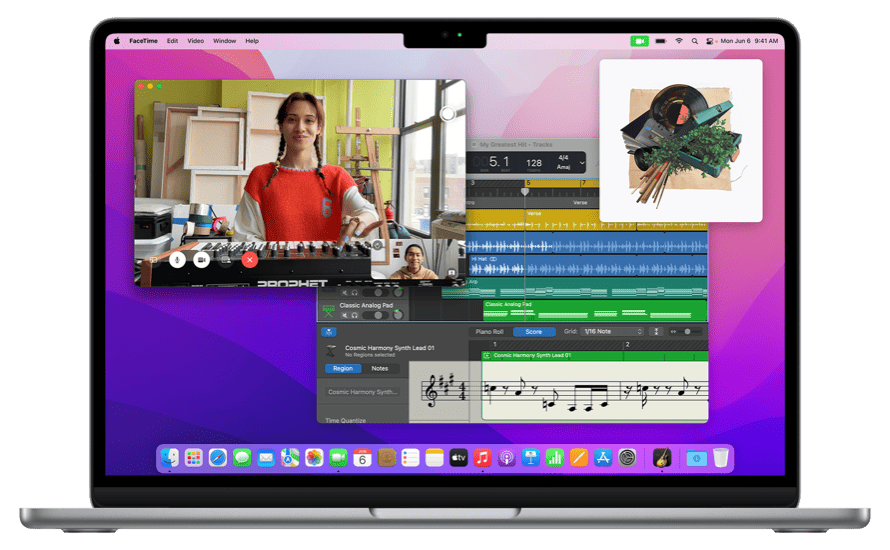Image resolution: width=890 pixels, height=550 pixels.
Task: Click the Wi-Fi status icon
Action: [x=679, y=41]
